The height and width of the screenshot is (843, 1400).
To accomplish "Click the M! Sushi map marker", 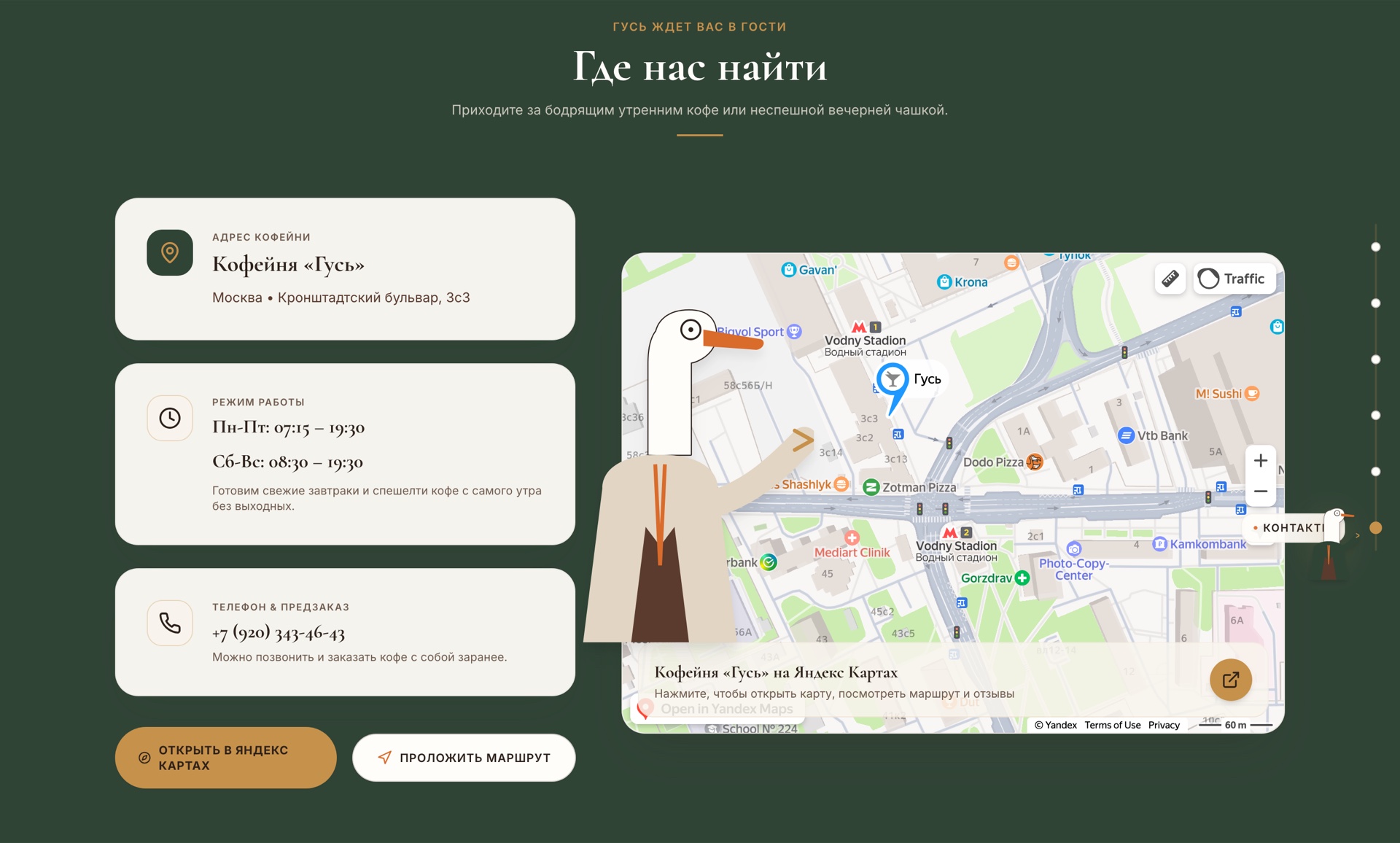I will coord(1252,394).
